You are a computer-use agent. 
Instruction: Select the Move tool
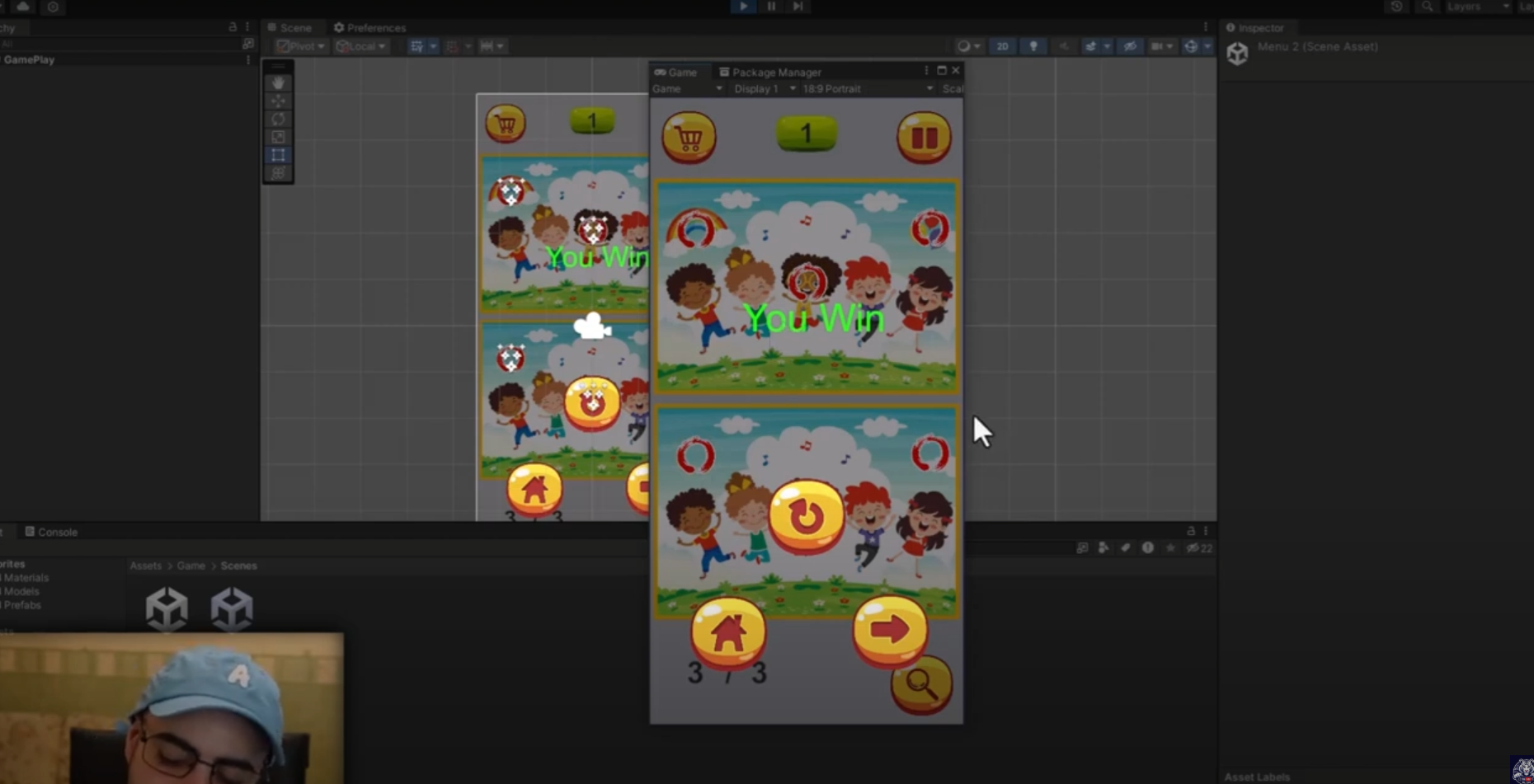click(278, 101)
